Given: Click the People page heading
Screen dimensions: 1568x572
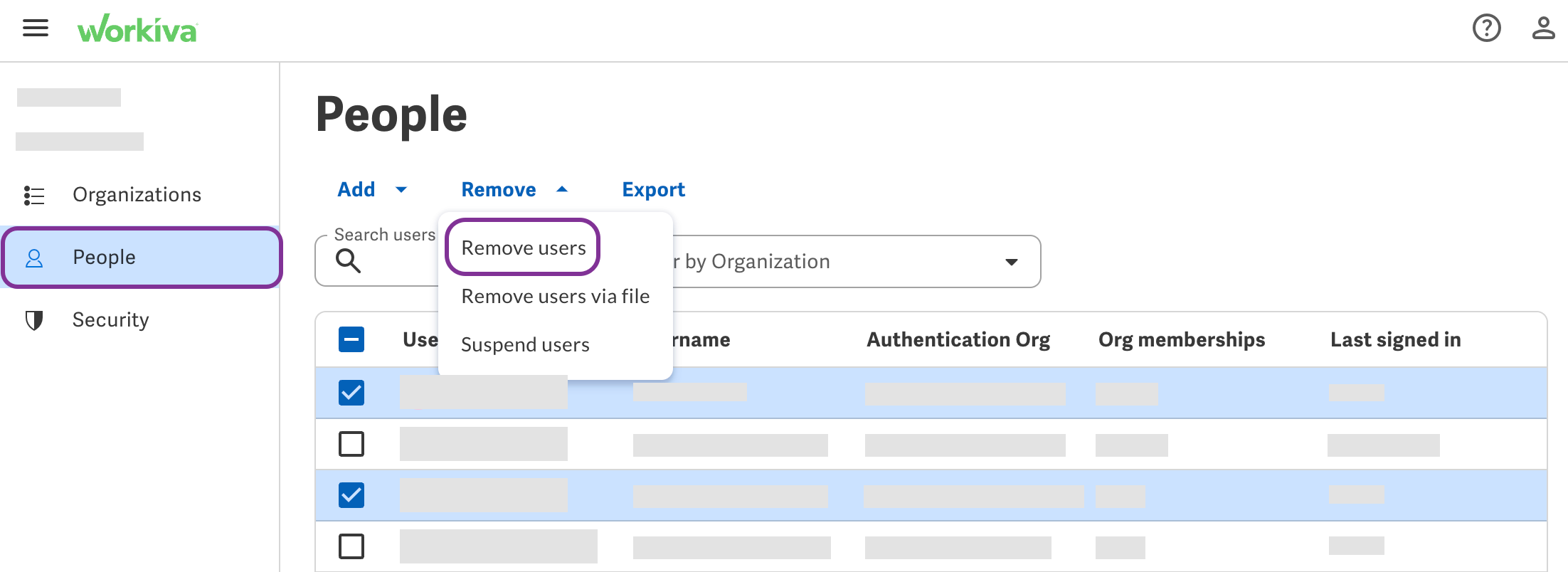Looking at the screenshot, I should pyautogui.click(x=391, y=115).
